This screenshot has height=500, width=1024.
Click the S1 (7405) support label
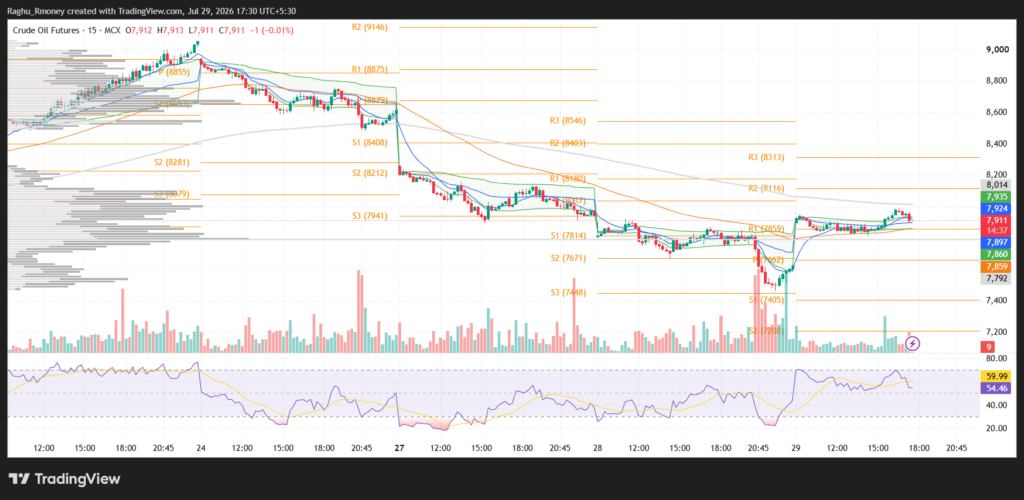coord(767,300)
